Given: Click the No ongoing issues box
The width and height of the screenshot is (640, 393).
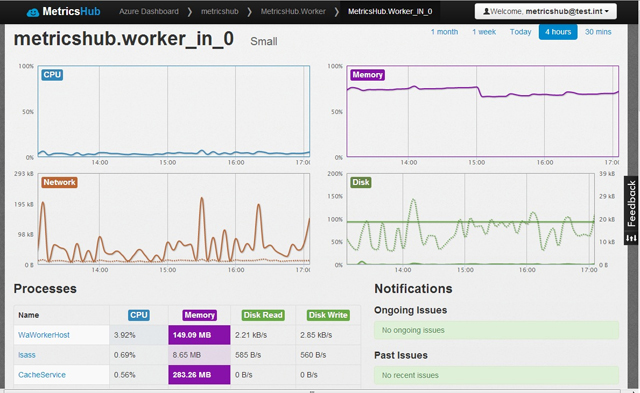Looking at the screenshot, I should pyautogui.click(x=496, y=330).
